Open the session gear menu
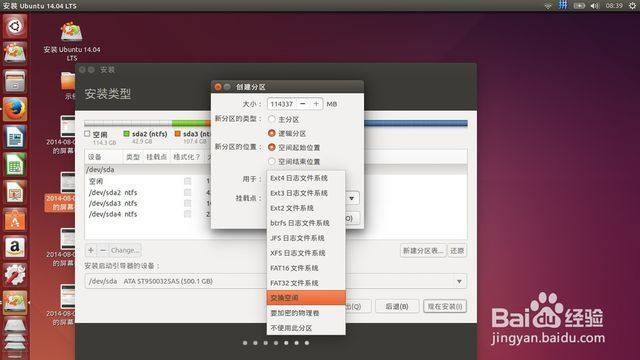The width and height of the screenshot is (640, 360). (632, 6)
